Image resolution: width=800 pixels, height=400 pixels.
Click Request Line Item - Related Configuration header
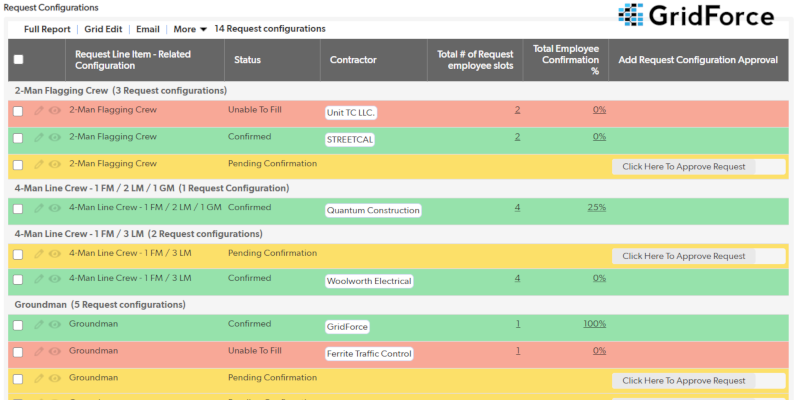(133, 60)
